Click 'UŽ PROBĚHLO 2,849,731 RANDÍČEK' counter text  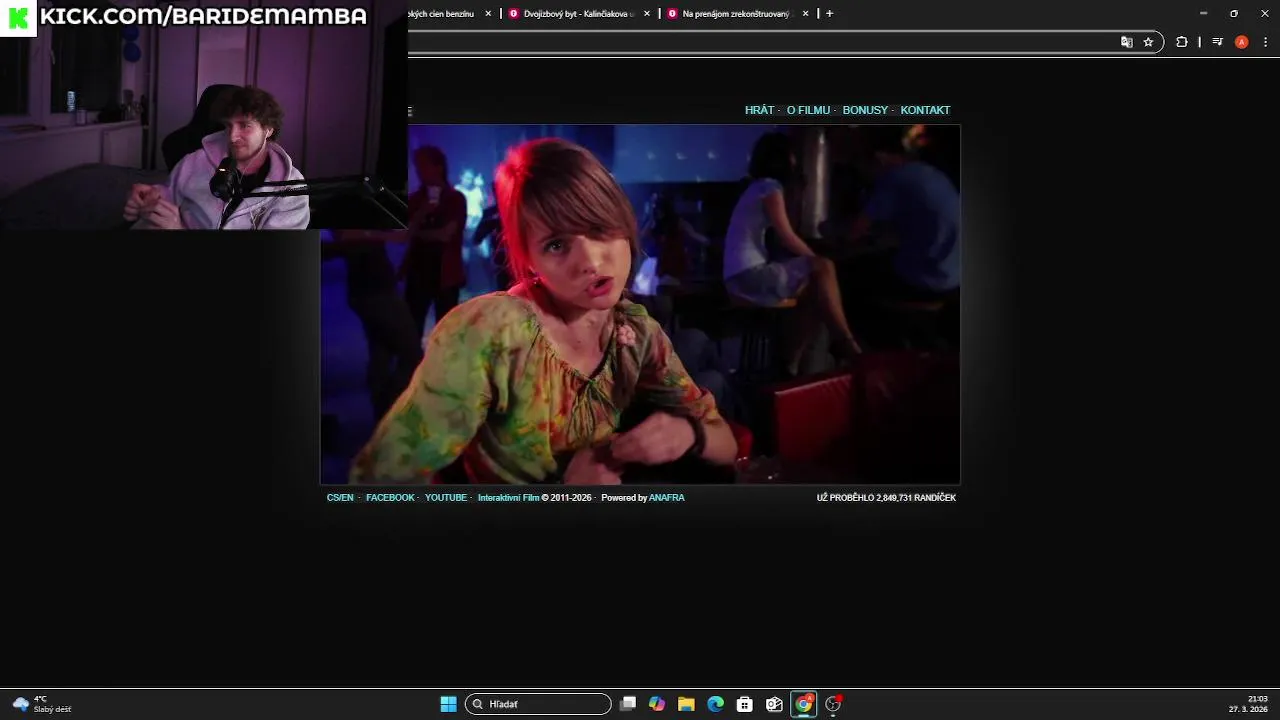click(x=886, y=497)
